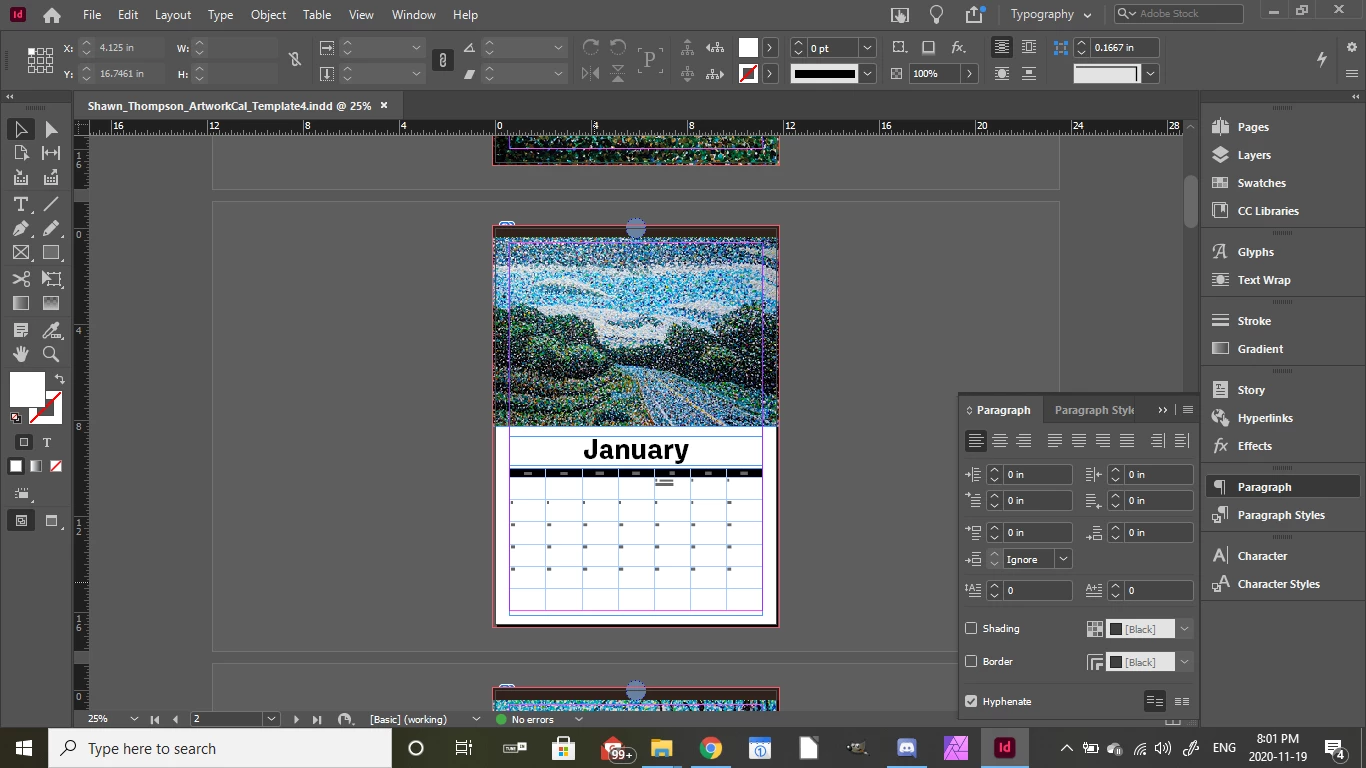This screenshot has height=768, width=1366.
Task: Open the Typography workspace dropdown
Action: pos(1051,14)
